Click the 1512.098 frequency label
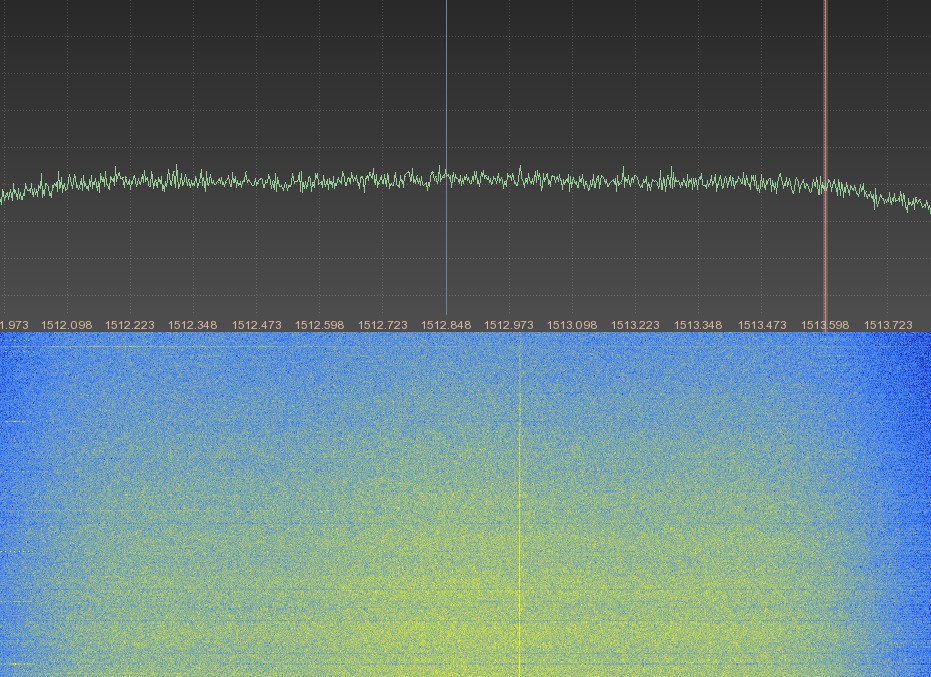Viewport: 931px width, 677px height. tap(67, 325)
